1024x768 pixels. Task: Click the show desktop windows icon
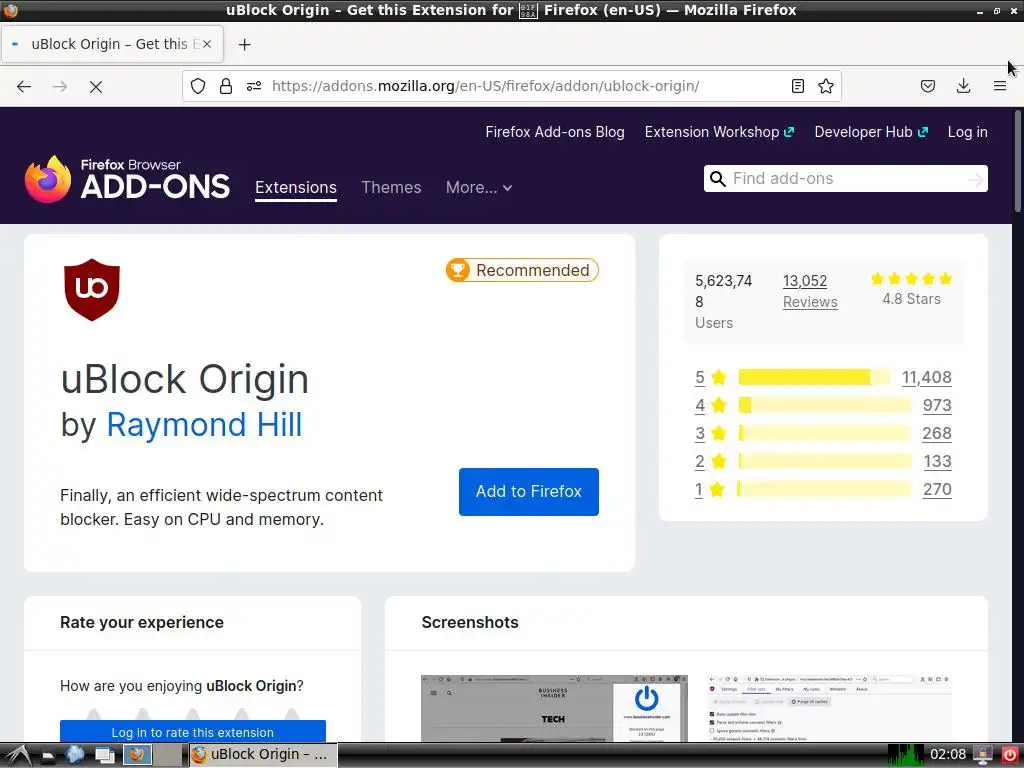[104, 756]
